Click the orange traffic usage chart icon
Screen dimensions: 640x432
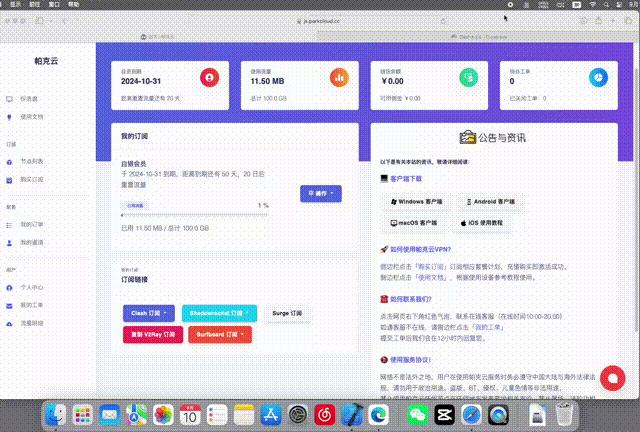click(x=339, y=77)
